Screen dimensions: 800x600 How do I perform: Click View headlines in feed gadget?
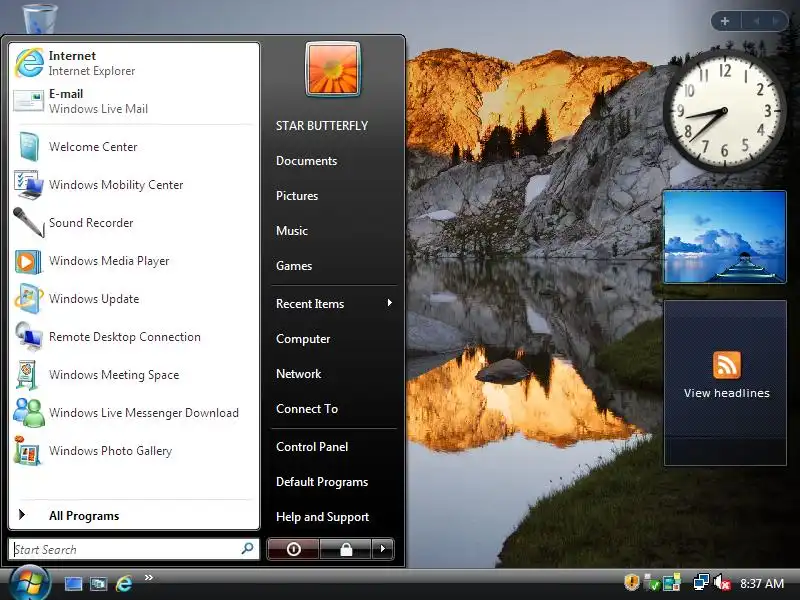click(727, 393)
